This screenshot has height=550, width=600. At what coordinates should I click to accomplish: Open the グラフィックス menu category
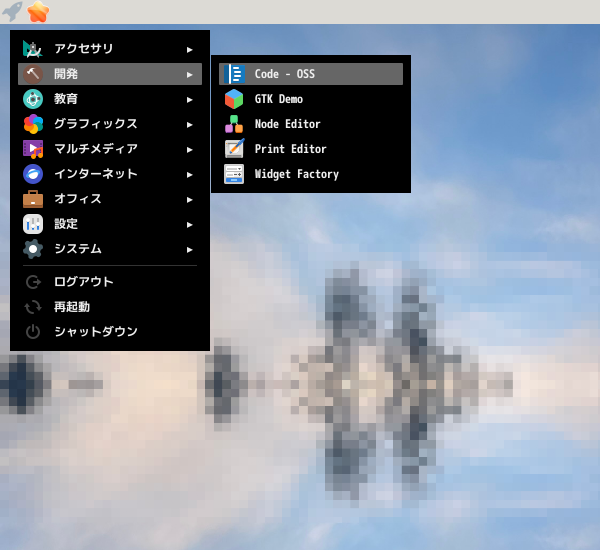coord(110,124)
